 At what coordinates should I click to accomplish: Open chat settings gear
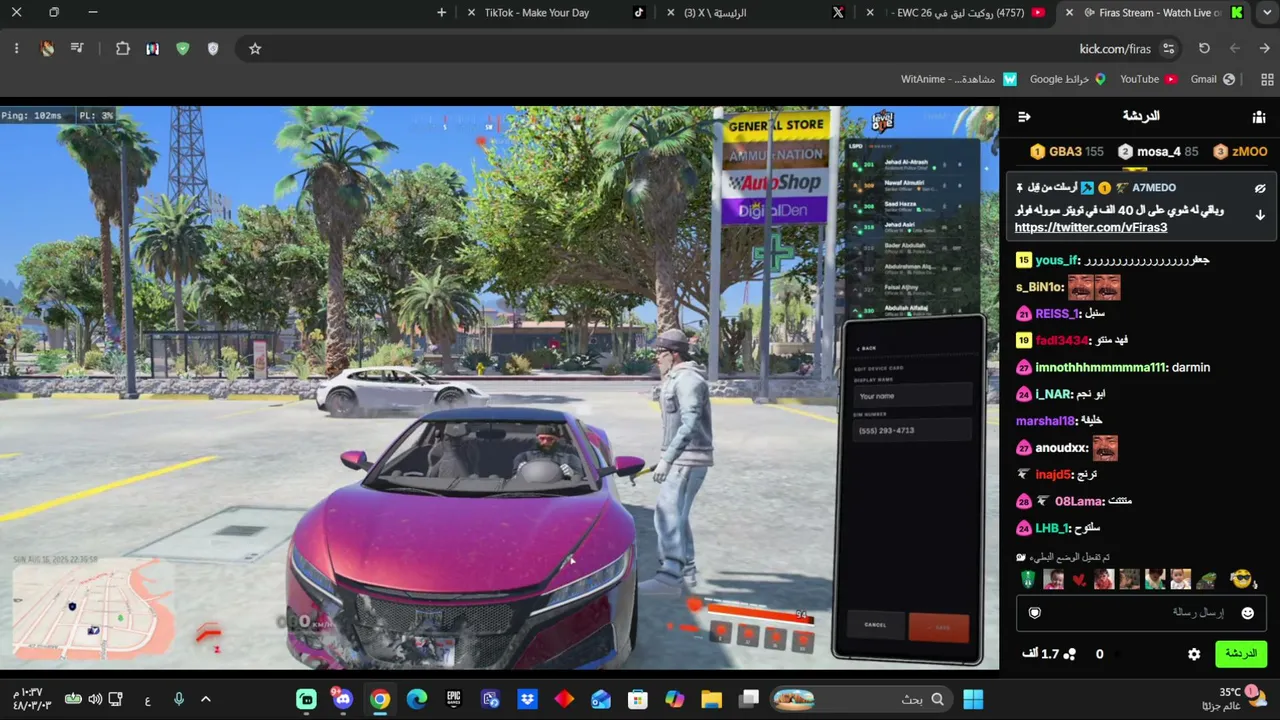point(1194,654)
